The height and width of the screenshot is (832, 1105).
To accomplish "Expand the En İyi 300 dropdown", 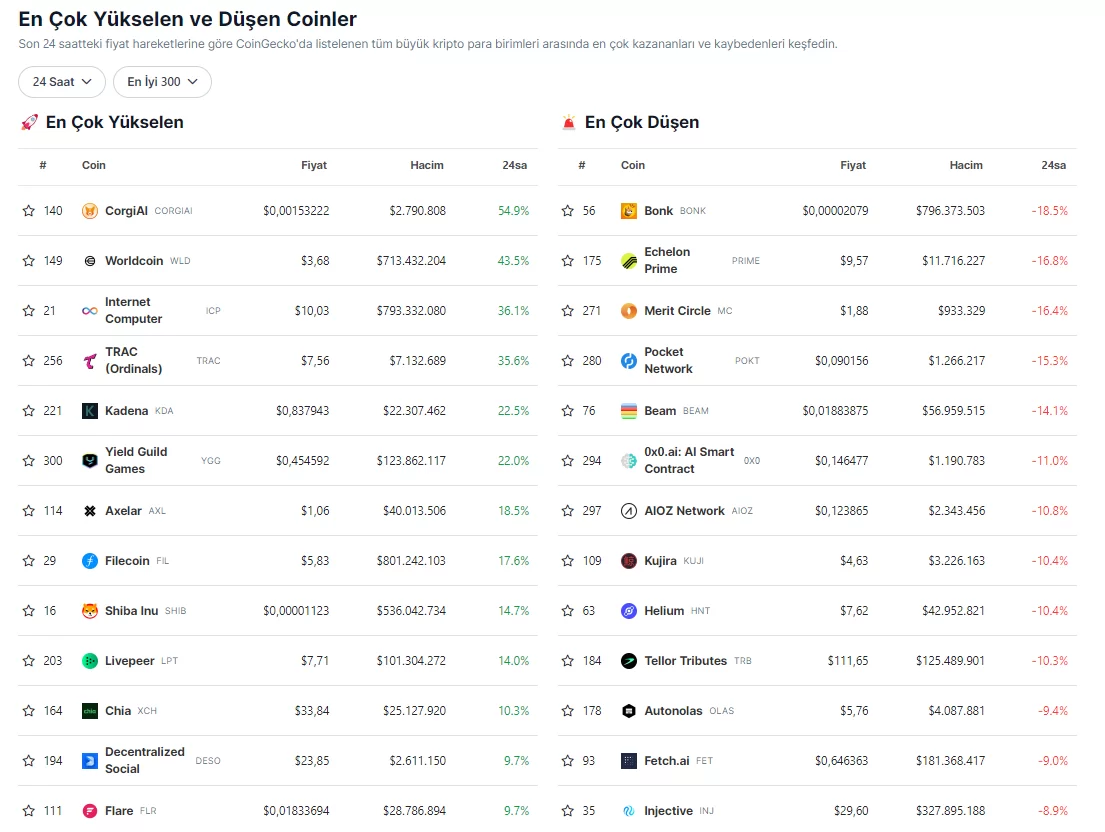I will click(x=162, y=82).
